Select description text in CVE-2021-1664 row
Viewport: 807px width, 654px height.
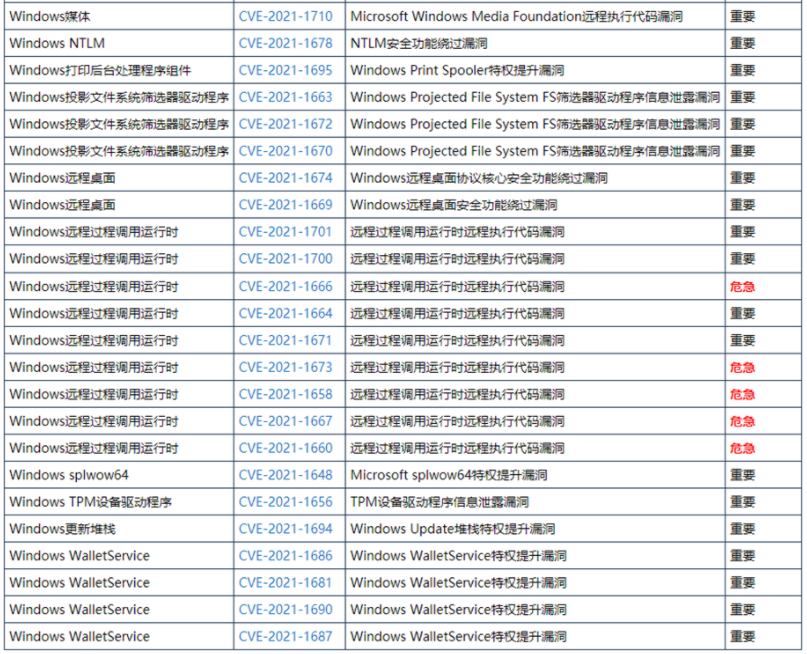coord(458,313)
